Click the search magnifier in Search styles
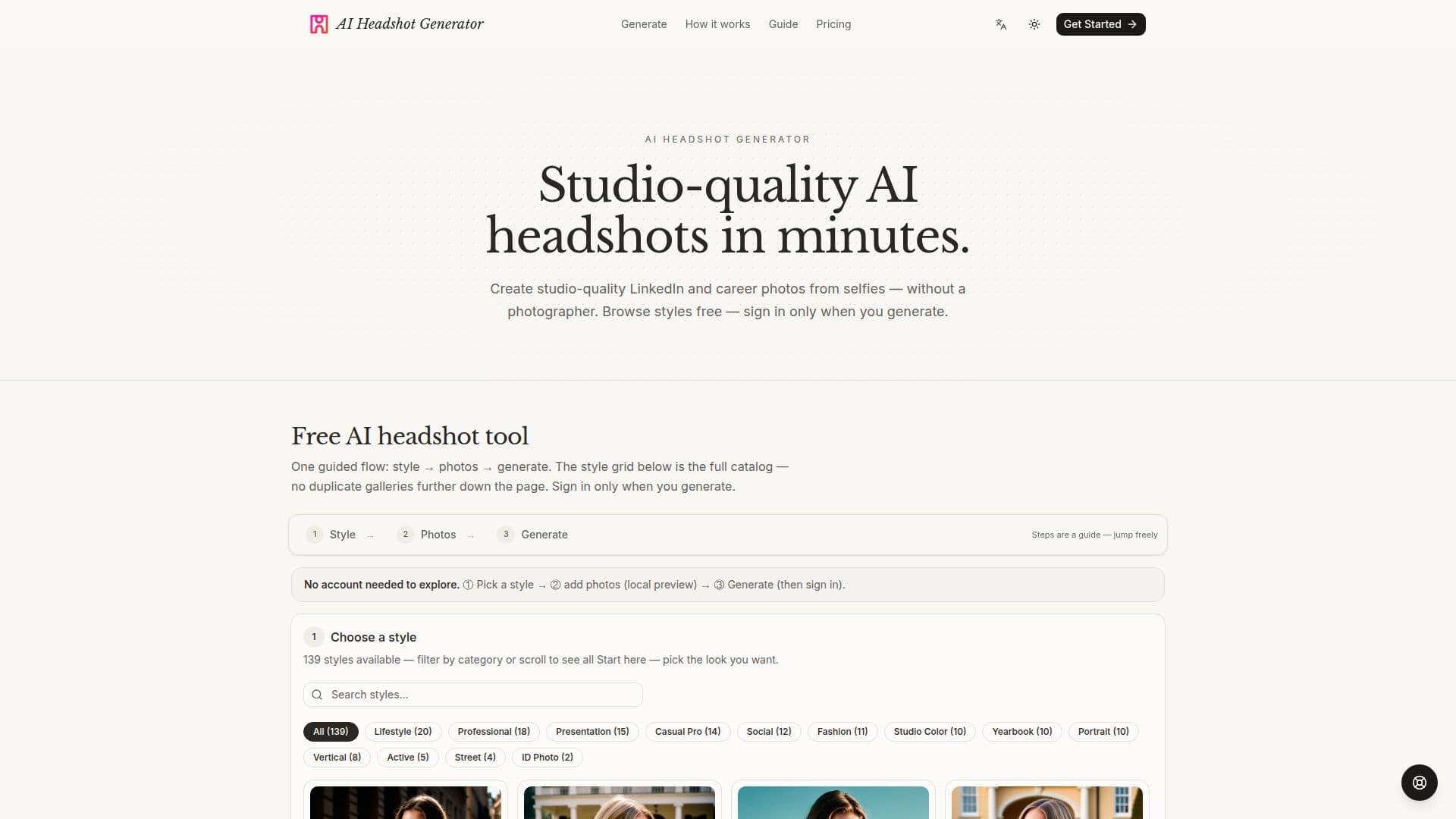 (317, 695)
